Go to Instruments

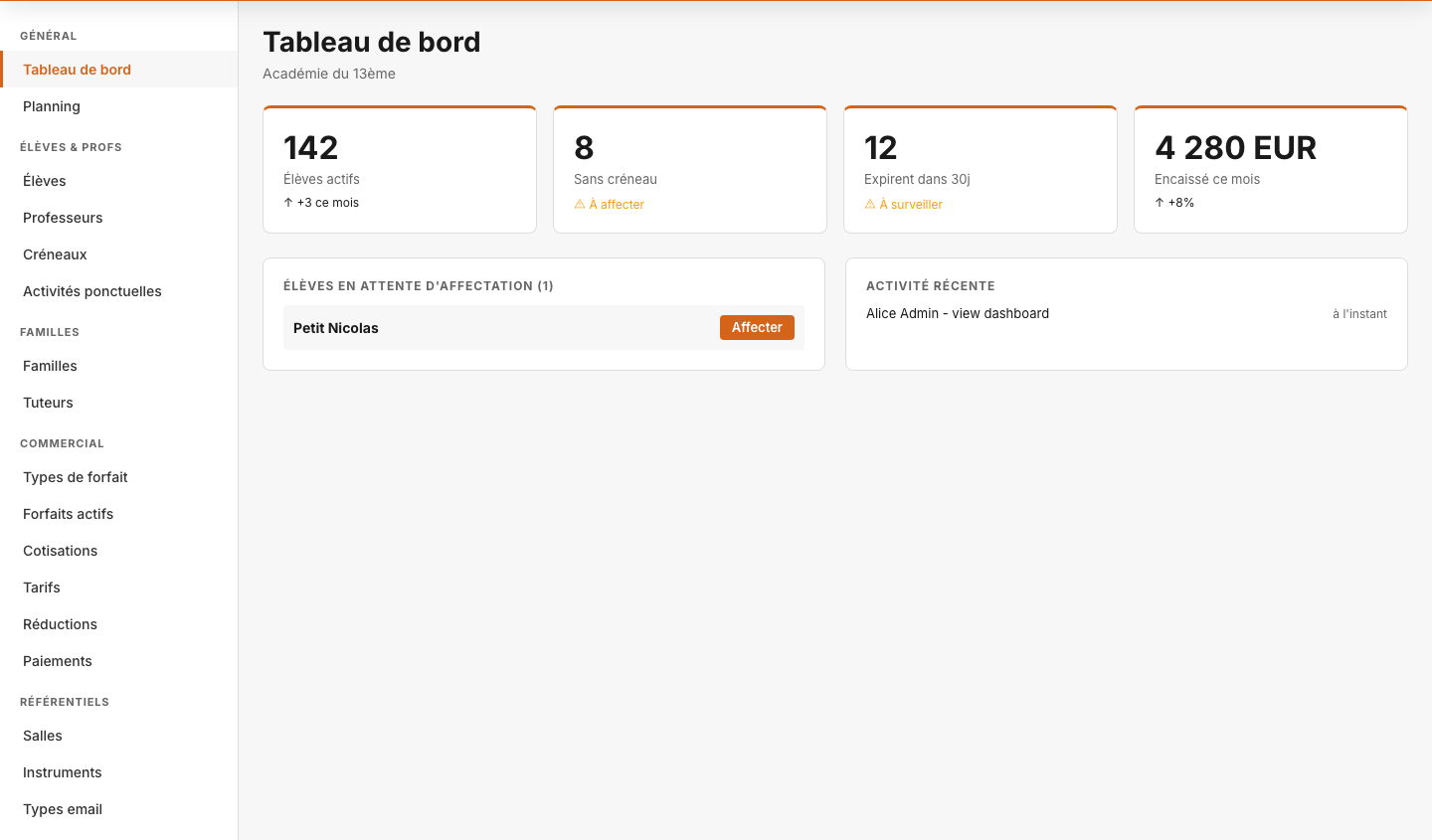pyautogui.click(x=119, y=772)
